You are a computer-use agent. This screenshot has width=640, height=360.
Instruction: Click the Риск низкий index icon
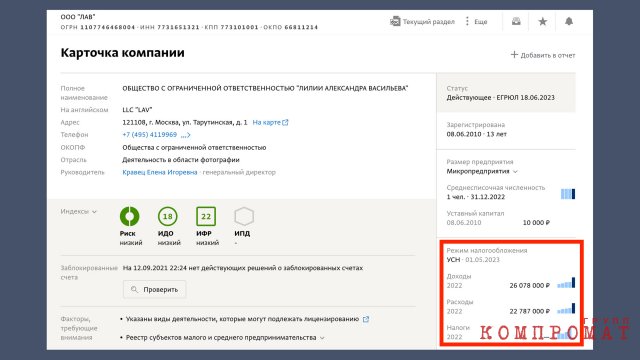coord(129,216)
